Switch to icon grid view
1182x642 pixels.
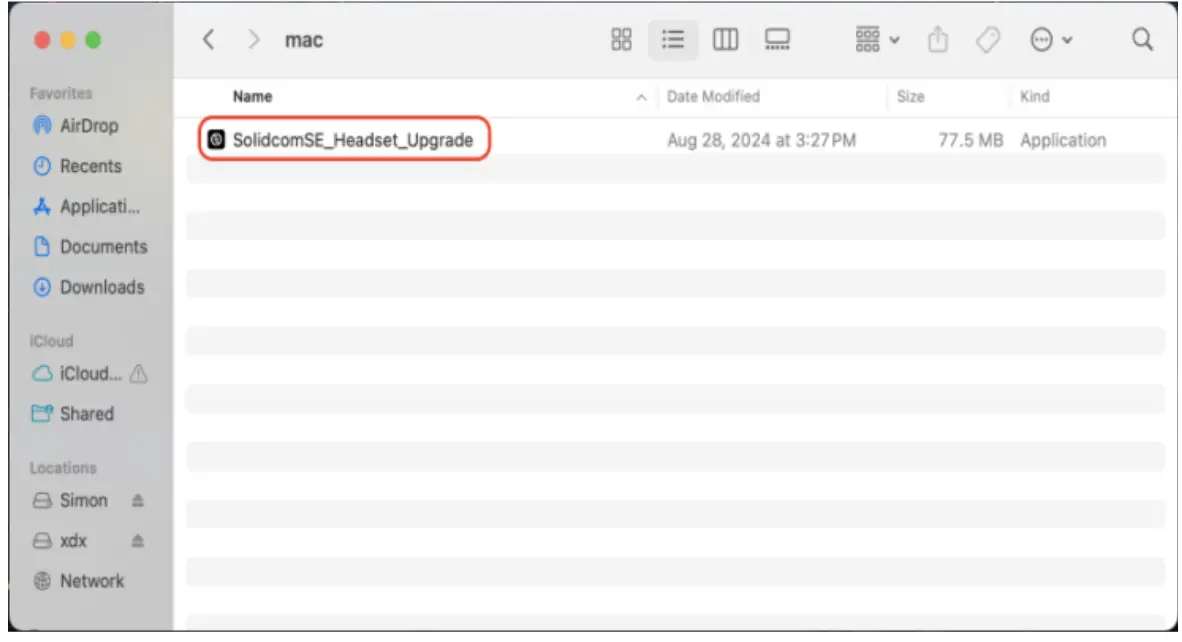click(x=621, y=39)
